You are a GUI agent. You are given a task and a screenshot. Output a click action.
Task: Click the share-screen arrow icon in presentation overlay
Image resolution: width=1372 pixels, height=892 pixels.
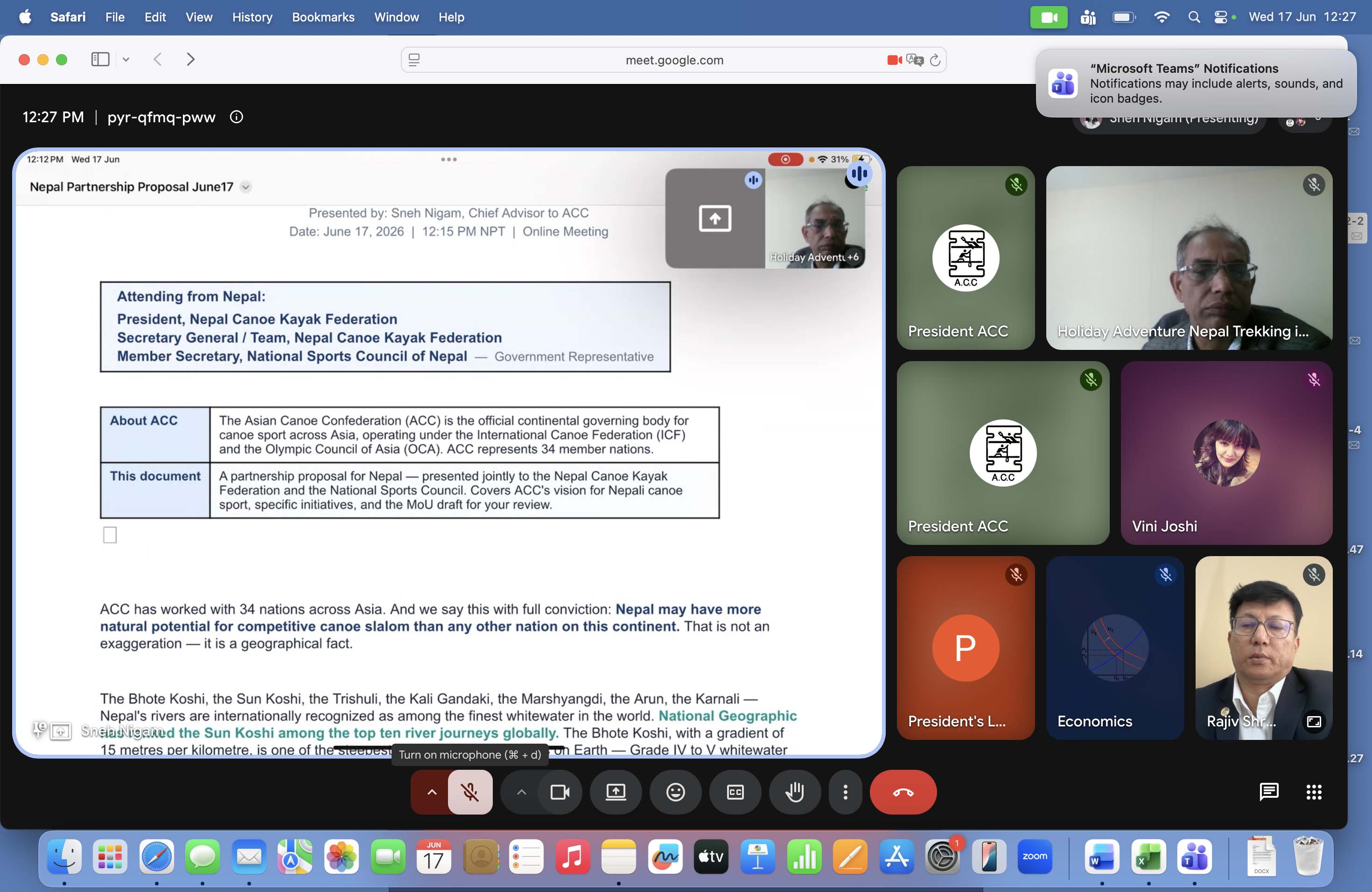pos(715,218)
